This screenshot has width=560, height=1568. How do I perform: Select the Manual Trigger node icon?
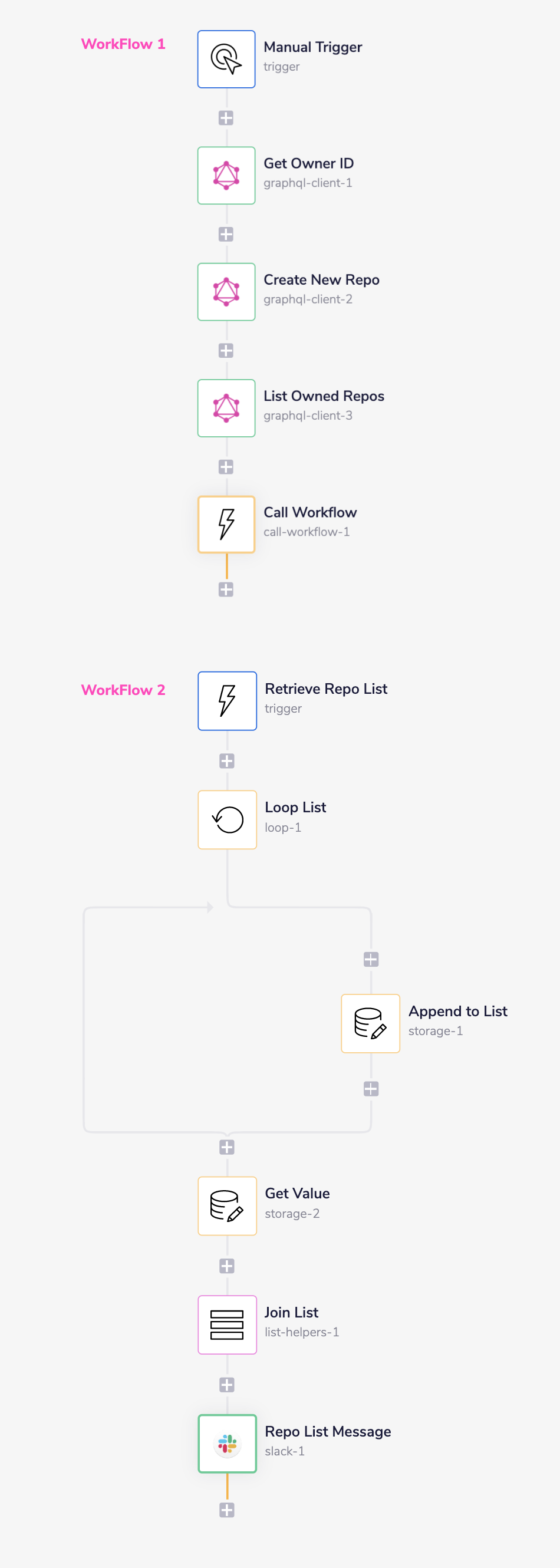coord(226,59)
